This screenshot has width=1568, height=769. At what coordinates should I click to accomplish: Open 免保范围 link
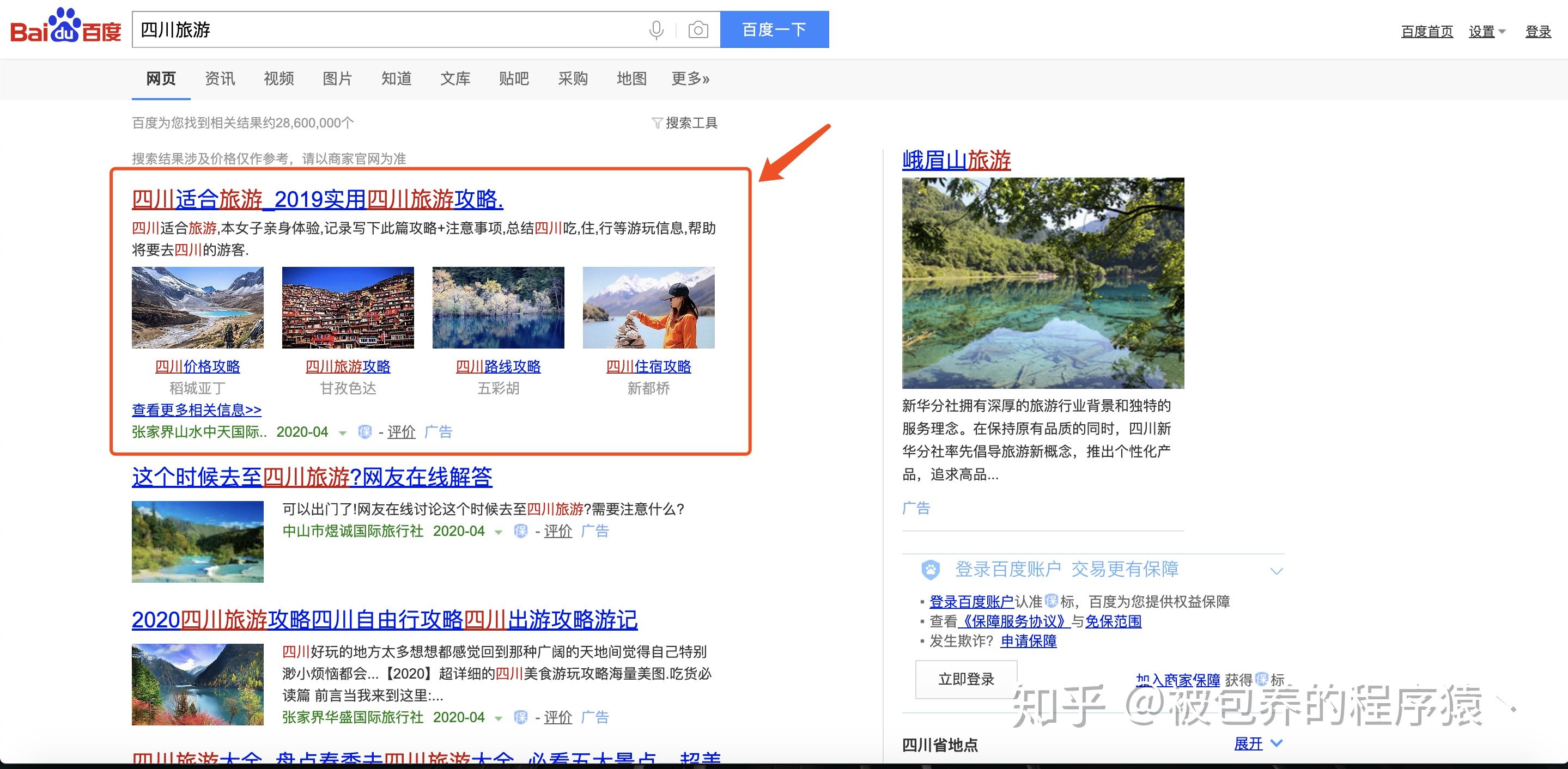click(x=1113, y=621)
